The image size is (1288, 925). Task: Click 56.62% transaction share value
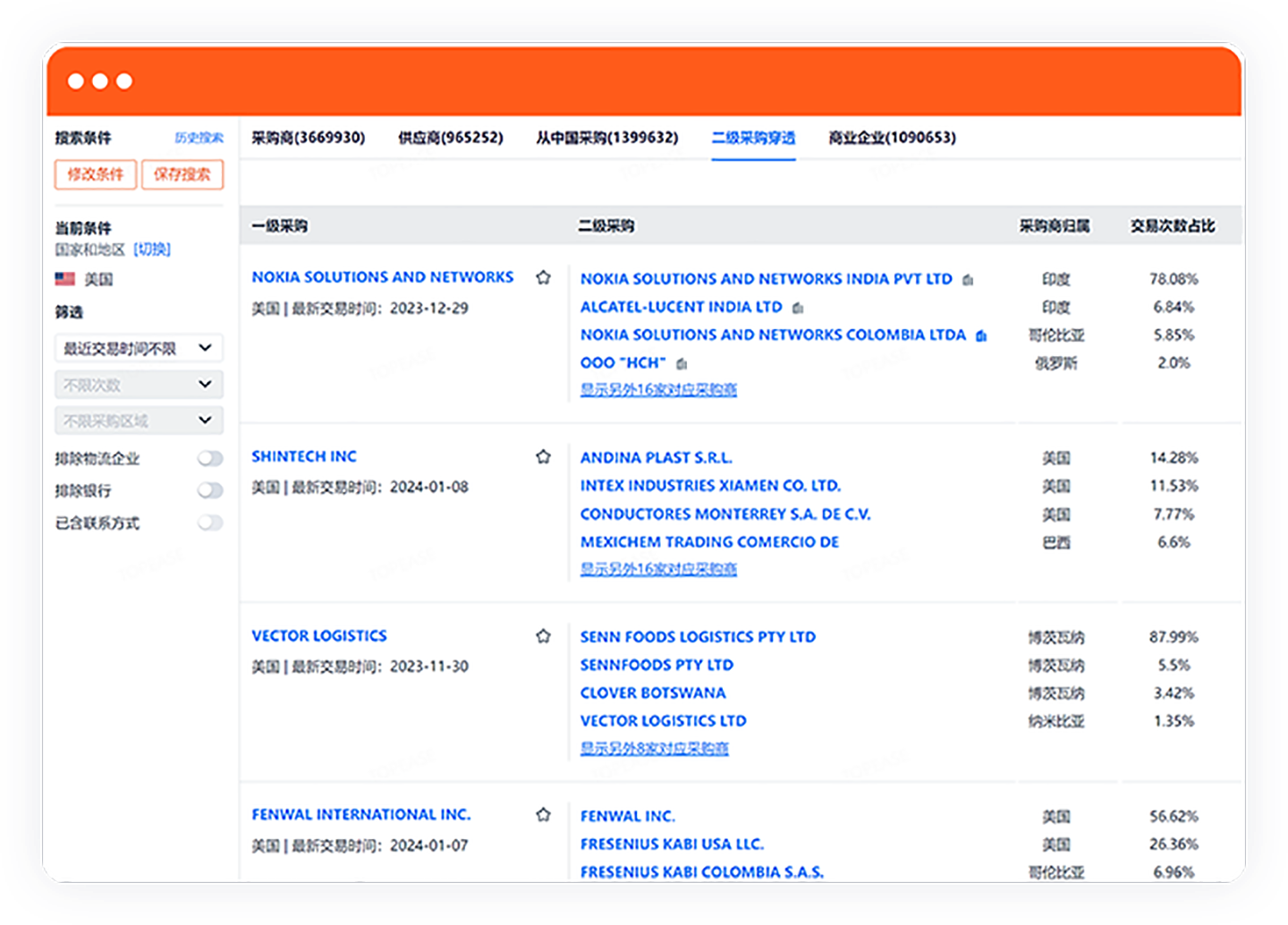pos(1174,816)
